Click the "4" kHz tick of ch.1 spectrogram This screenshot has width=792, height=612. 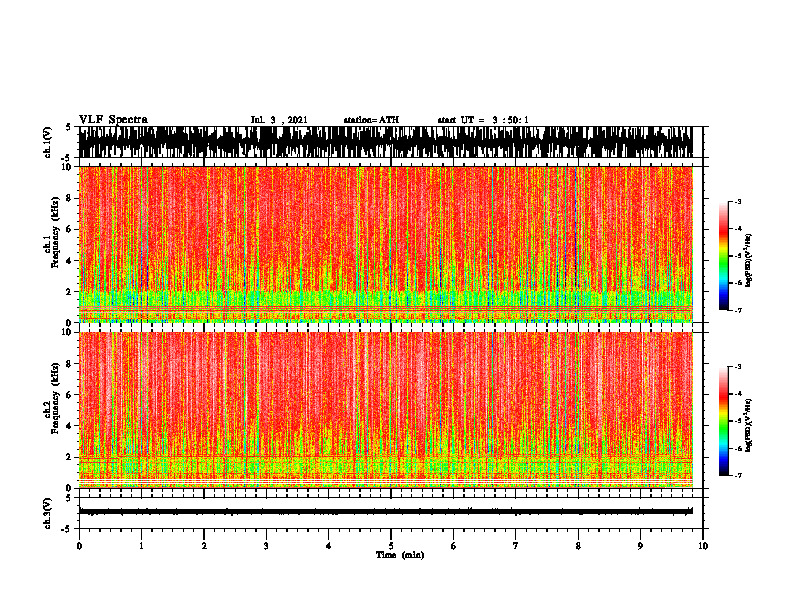tap(70, 261)
